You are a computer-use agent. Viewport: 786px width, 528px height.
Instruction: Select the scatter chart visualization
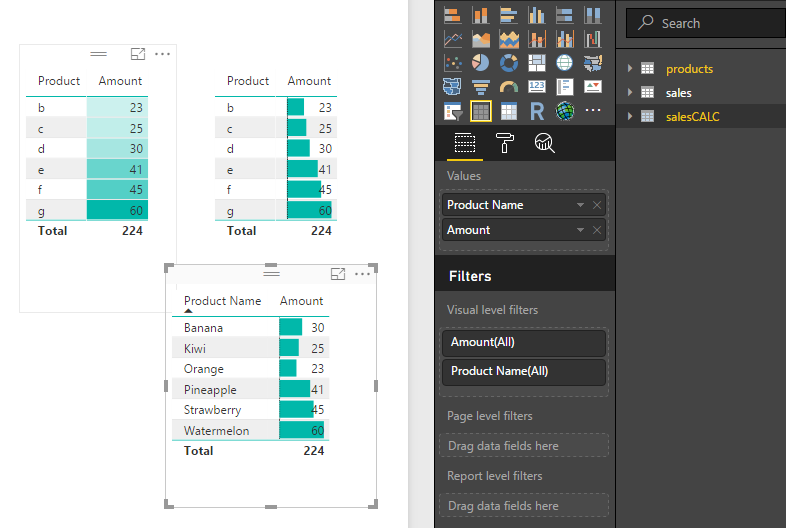point(453,63)
